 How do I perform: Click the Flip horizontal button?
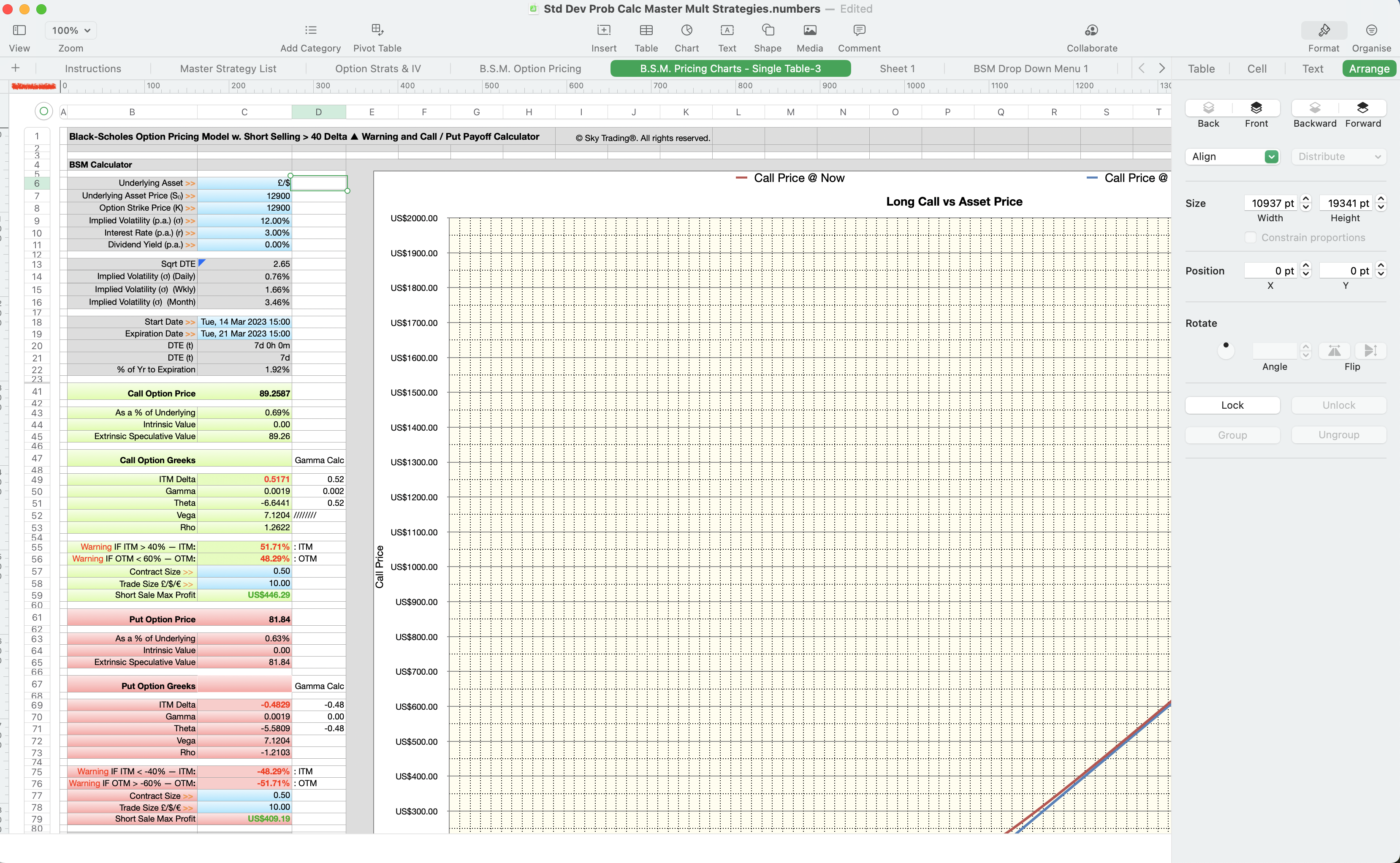coord(1334,350)
